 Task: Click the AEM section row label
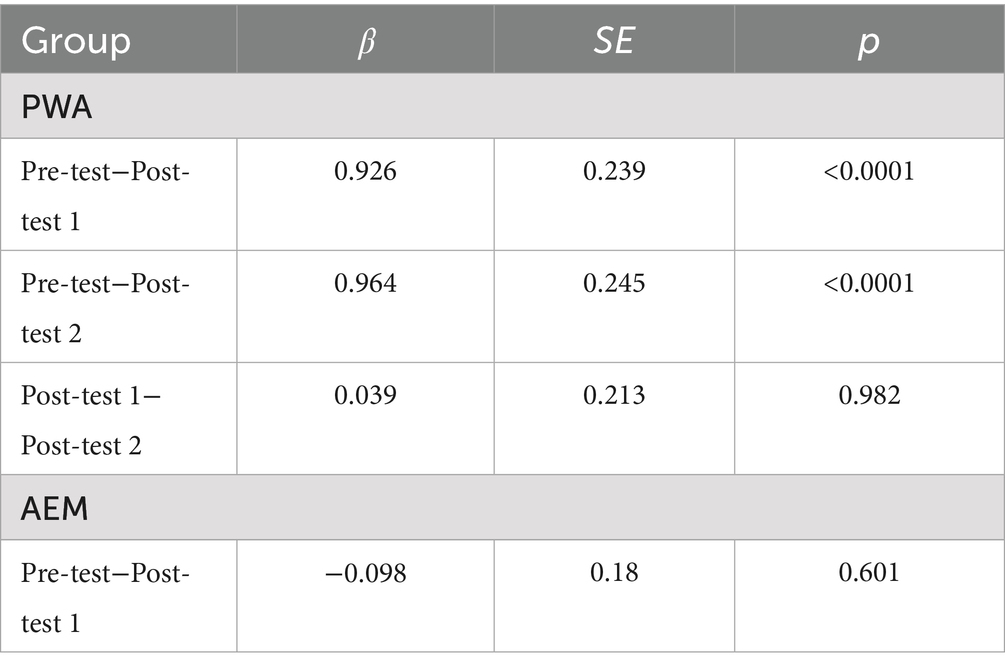(55, 508)
